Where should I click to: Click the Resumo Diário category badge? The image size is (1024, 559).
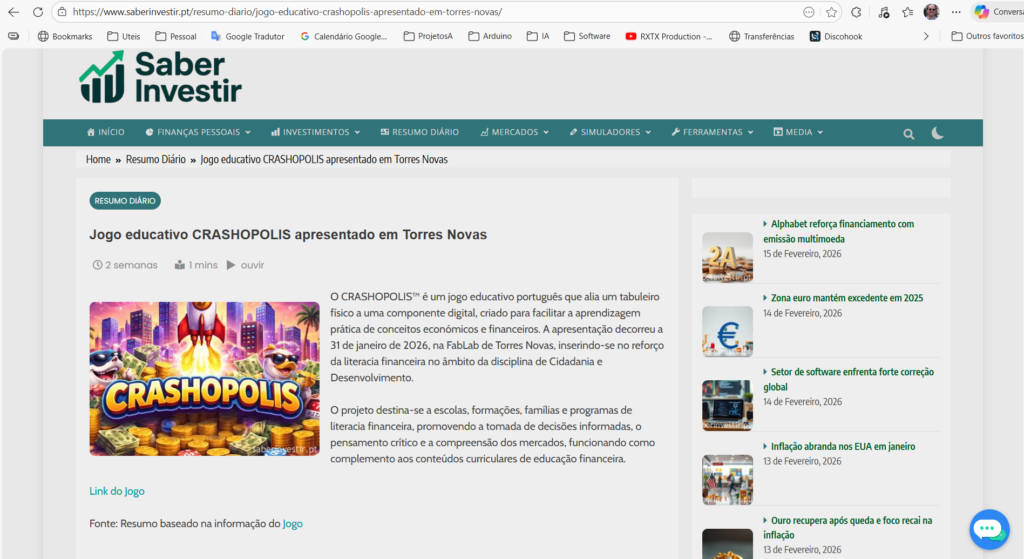click(x=125, y=201)
